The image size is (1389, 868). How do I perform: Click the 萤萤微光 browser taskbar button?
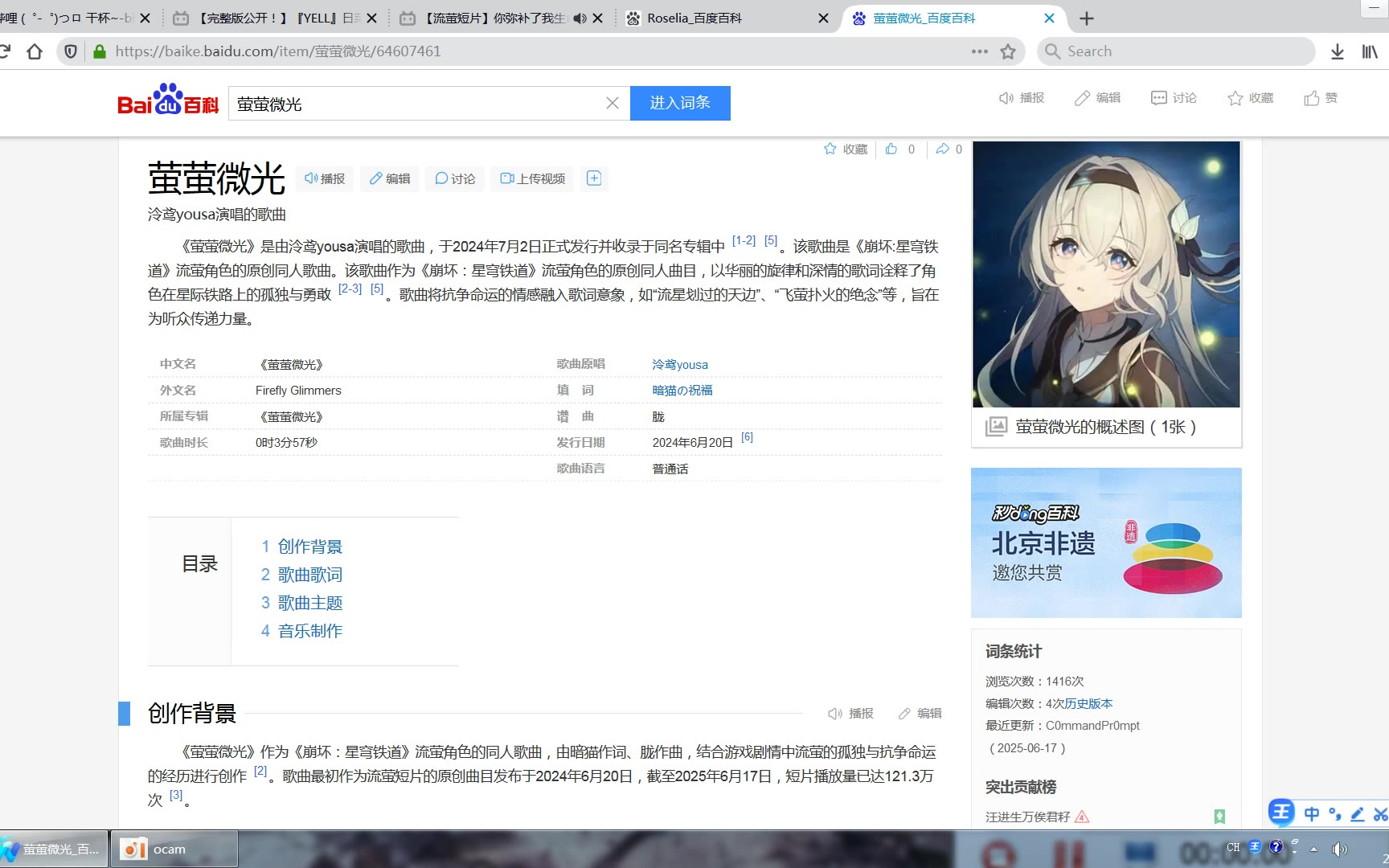click(x=54, y=849)
